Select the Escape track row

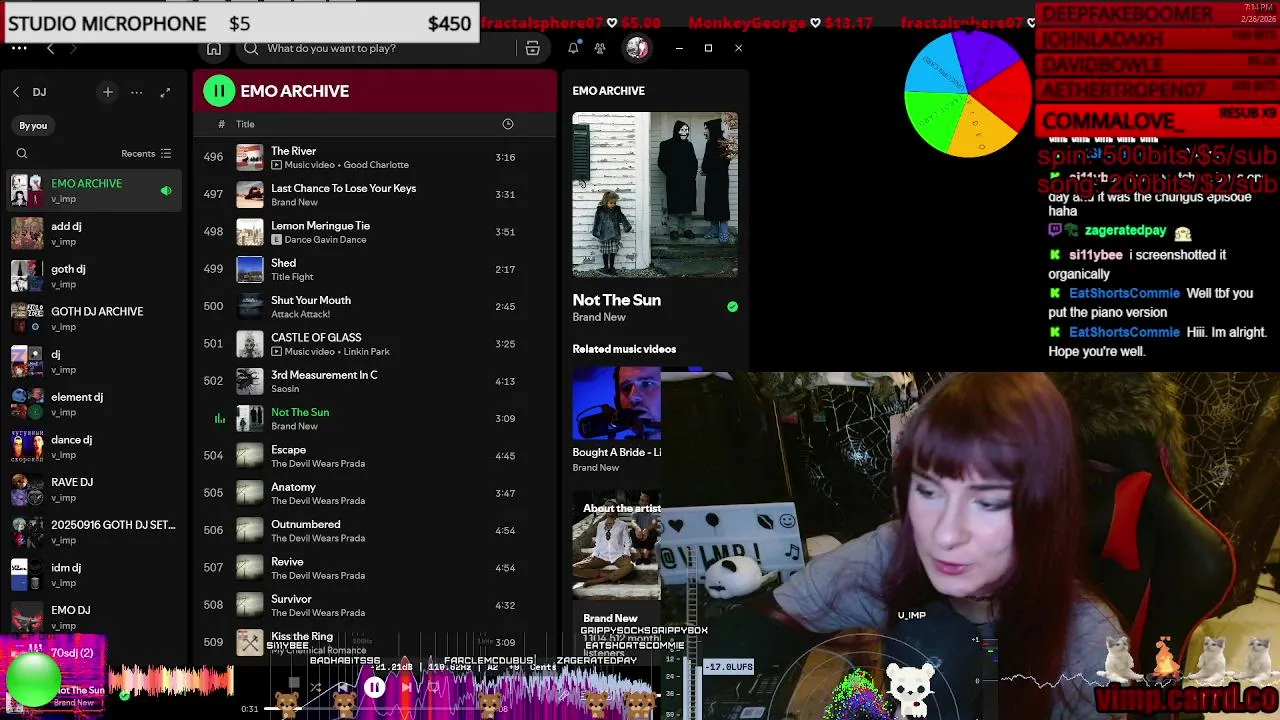[374, 456]
